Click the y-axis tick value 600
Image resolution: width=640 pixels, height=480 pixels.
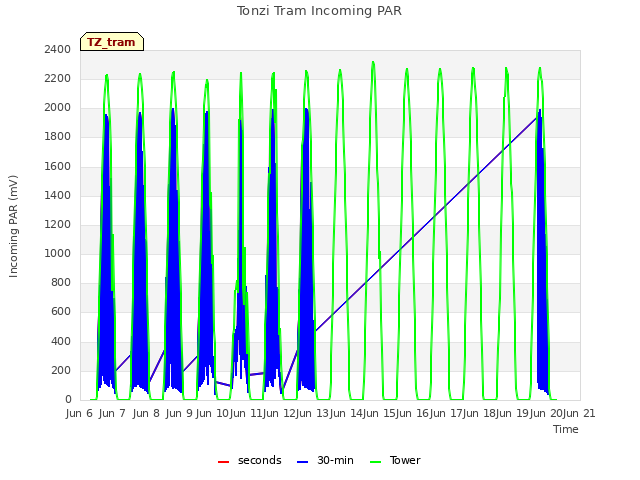click(x=61, y=312)
